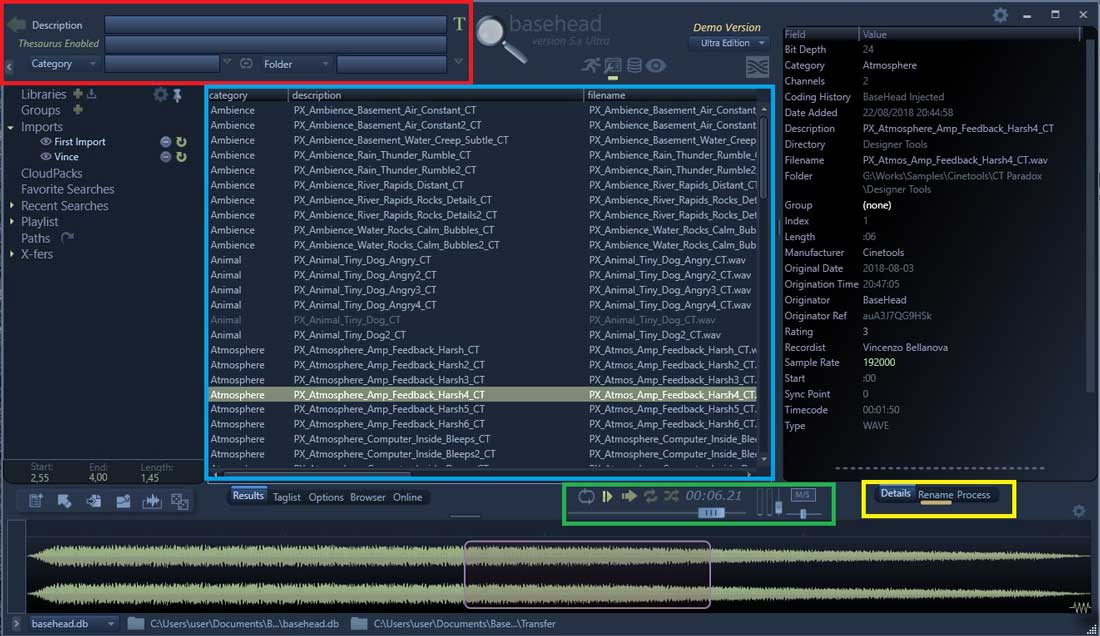Collapse the Imports tree node
Viewport: 1100px width, 636px height.
(11, 128)
